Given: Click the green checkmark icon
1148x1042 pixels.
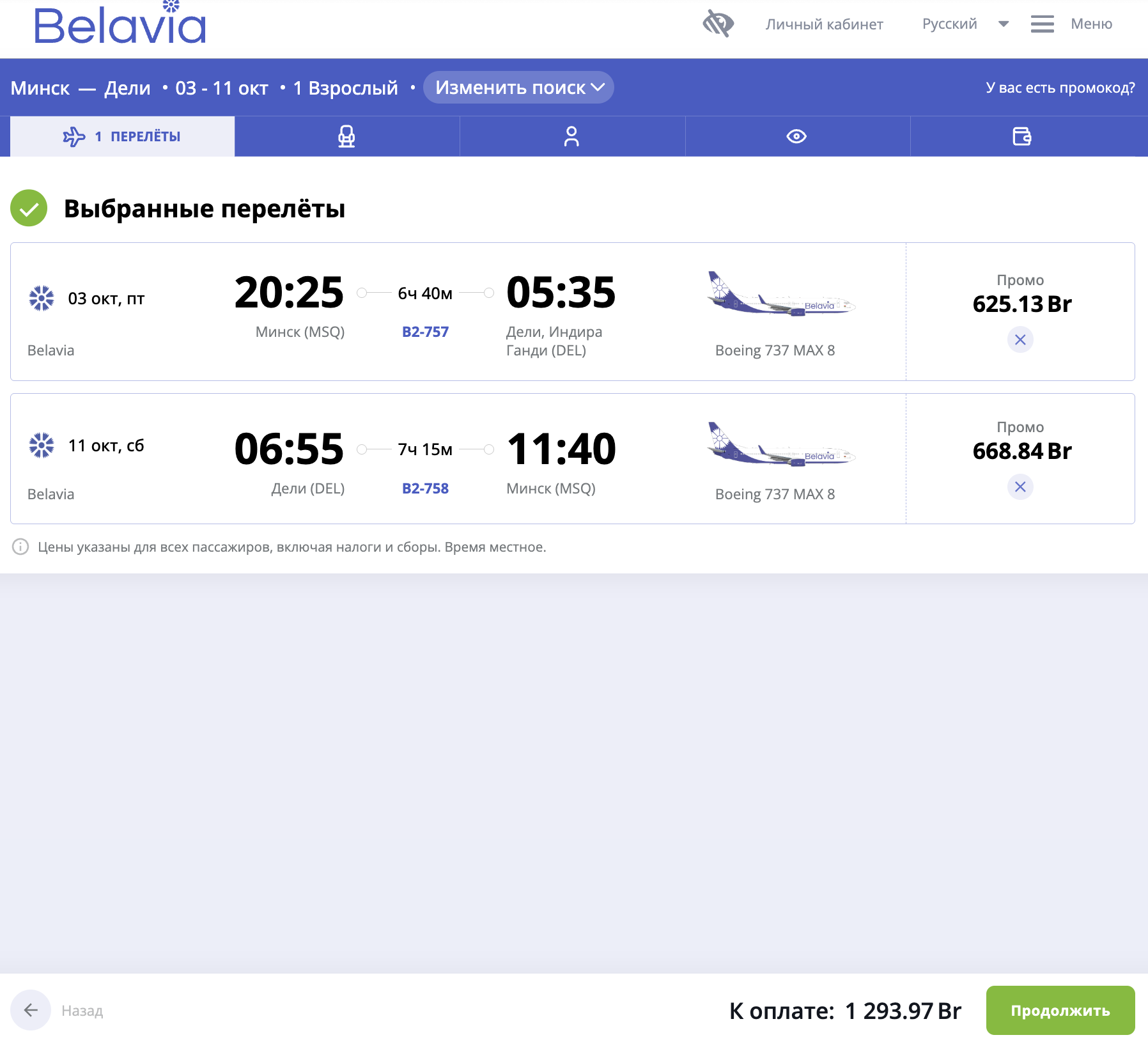Looking at the screenshot, I should 29,208.
